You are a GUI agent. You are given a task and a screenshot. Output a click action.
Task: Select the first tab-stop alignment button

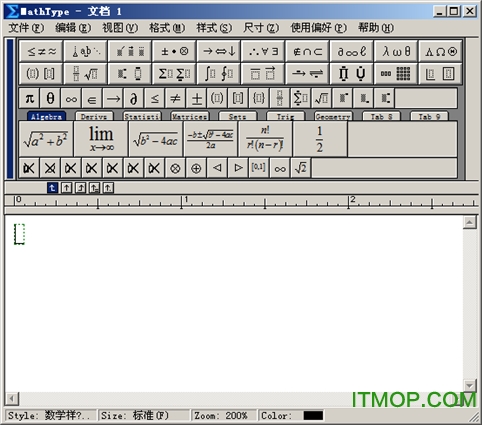click(x=52, y=188)
